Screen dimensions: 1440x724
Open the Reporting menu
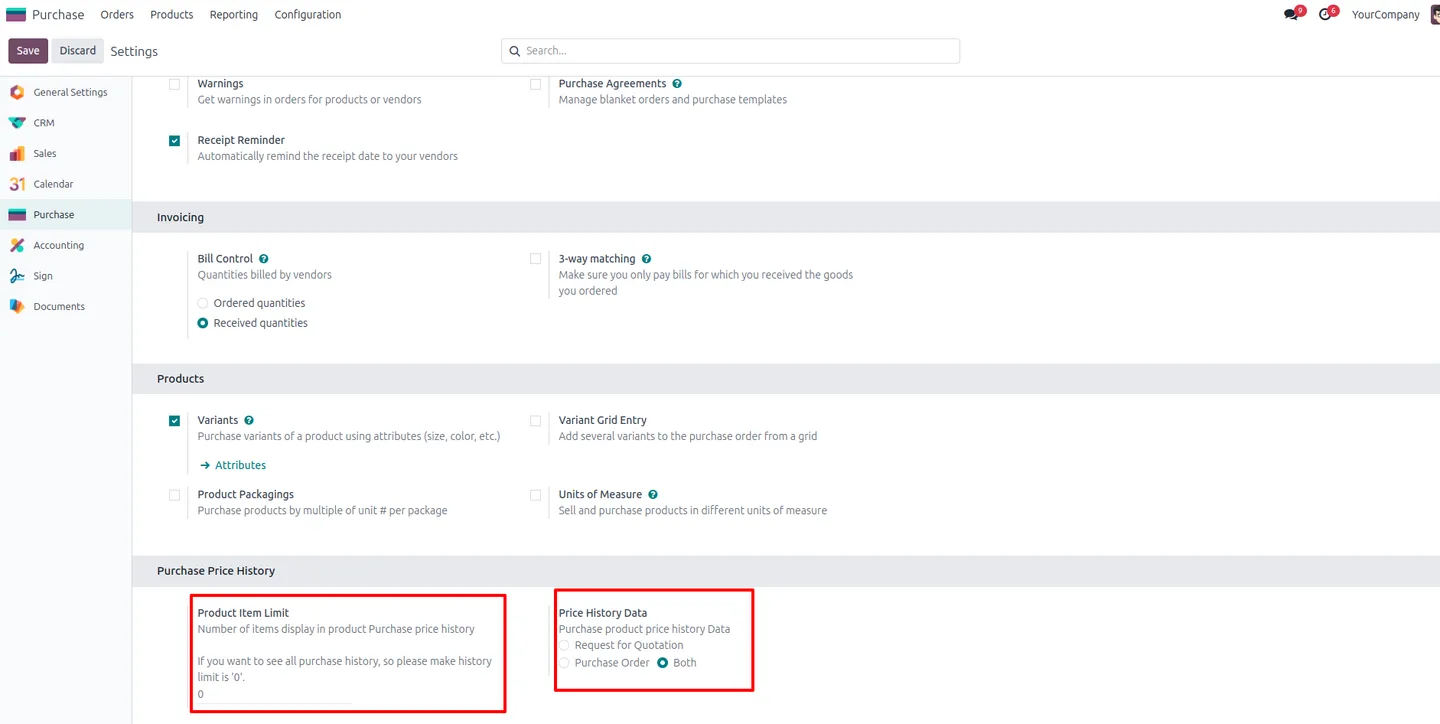[234, 15]
